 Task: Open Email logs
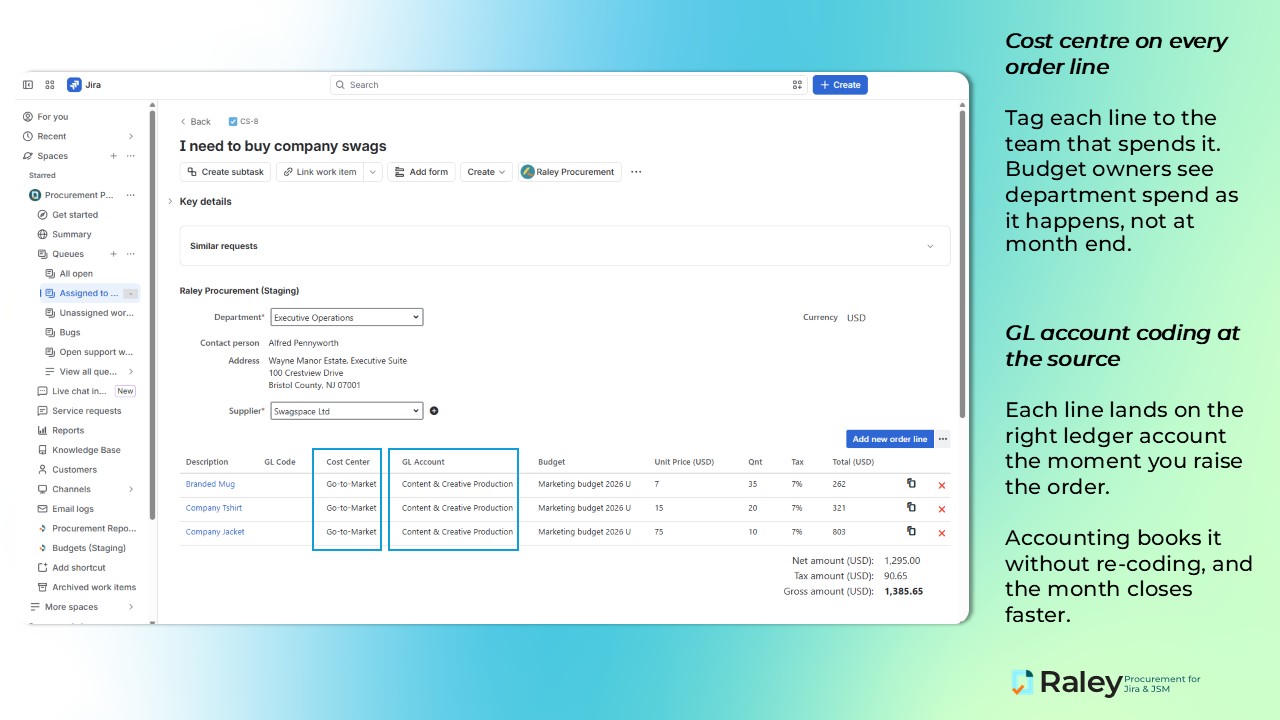pyautogui.click(x=73, y=509)
